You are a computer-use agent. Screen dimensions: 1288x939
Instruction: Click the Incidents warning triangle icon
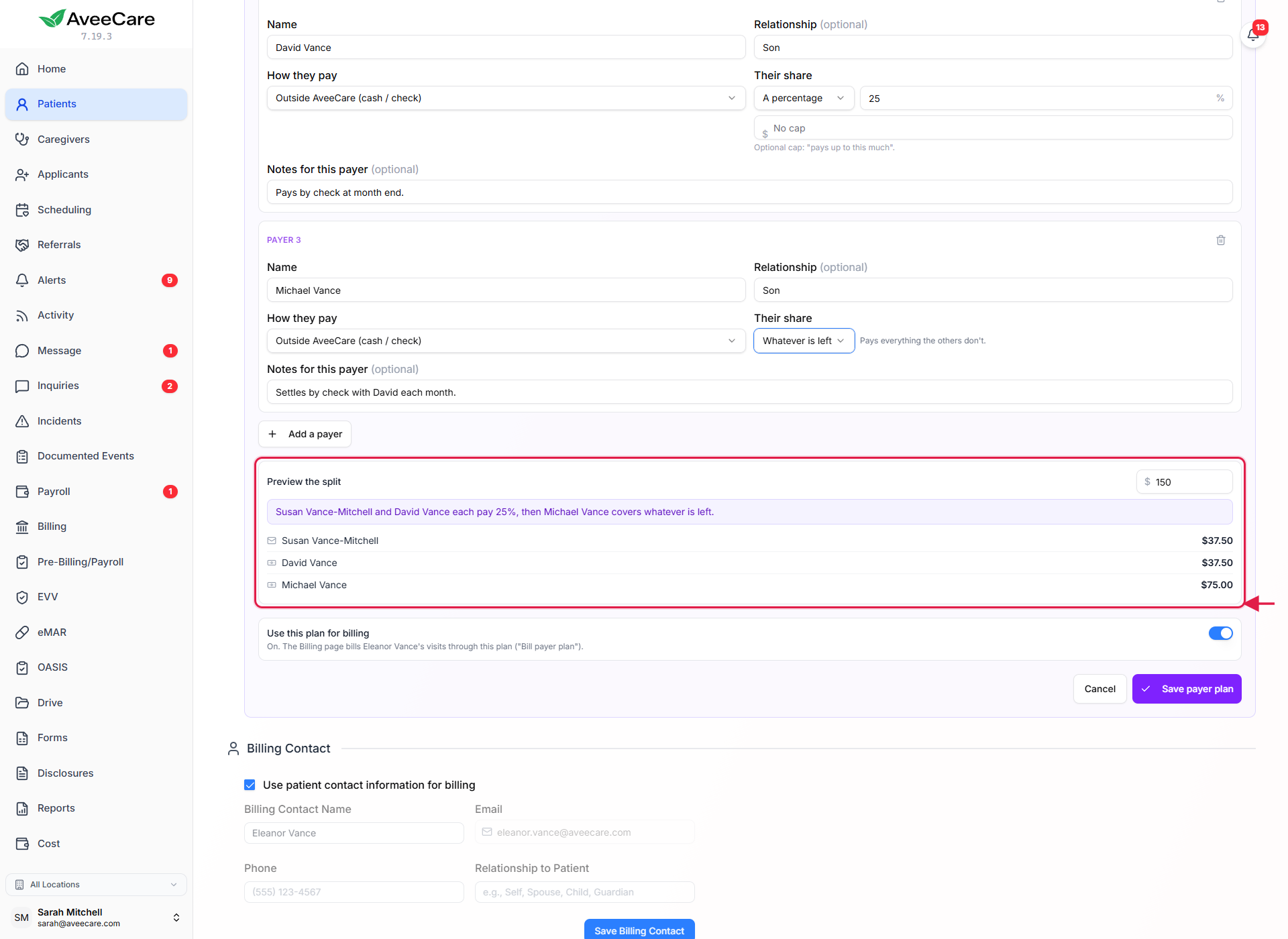[22, 421]
